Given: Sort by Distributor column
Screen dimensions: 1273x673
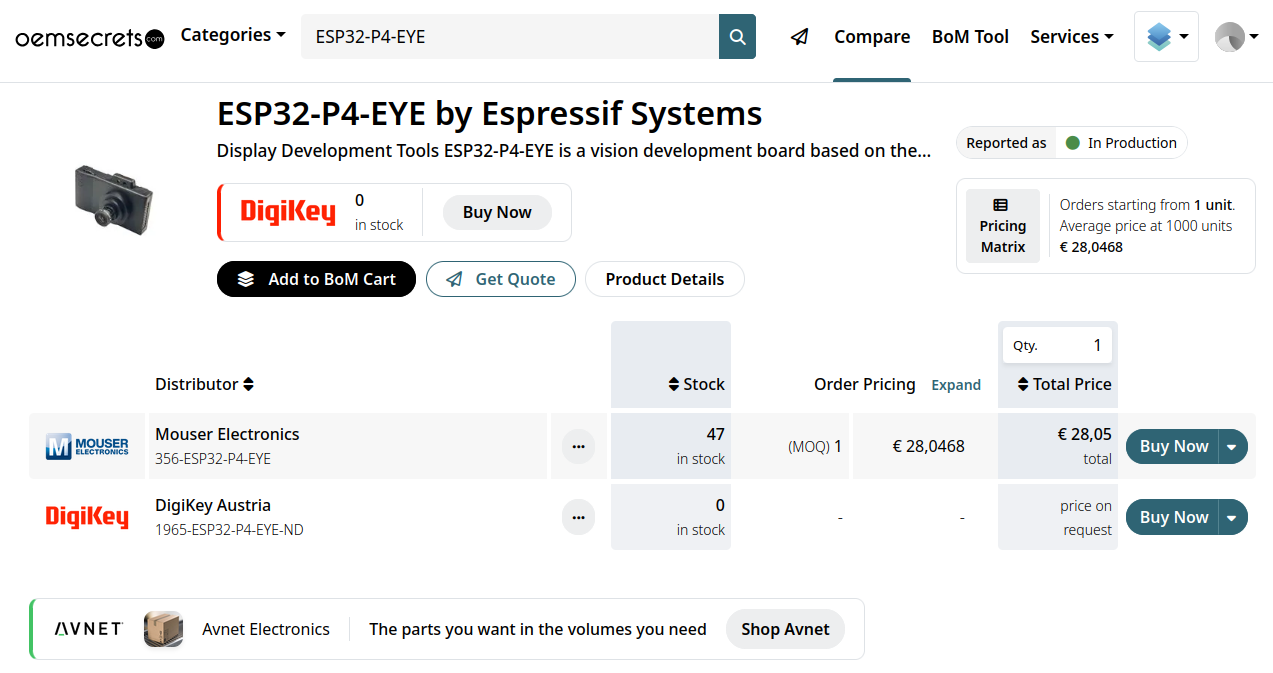Looking at the screenshot, I should pos(205,384).
